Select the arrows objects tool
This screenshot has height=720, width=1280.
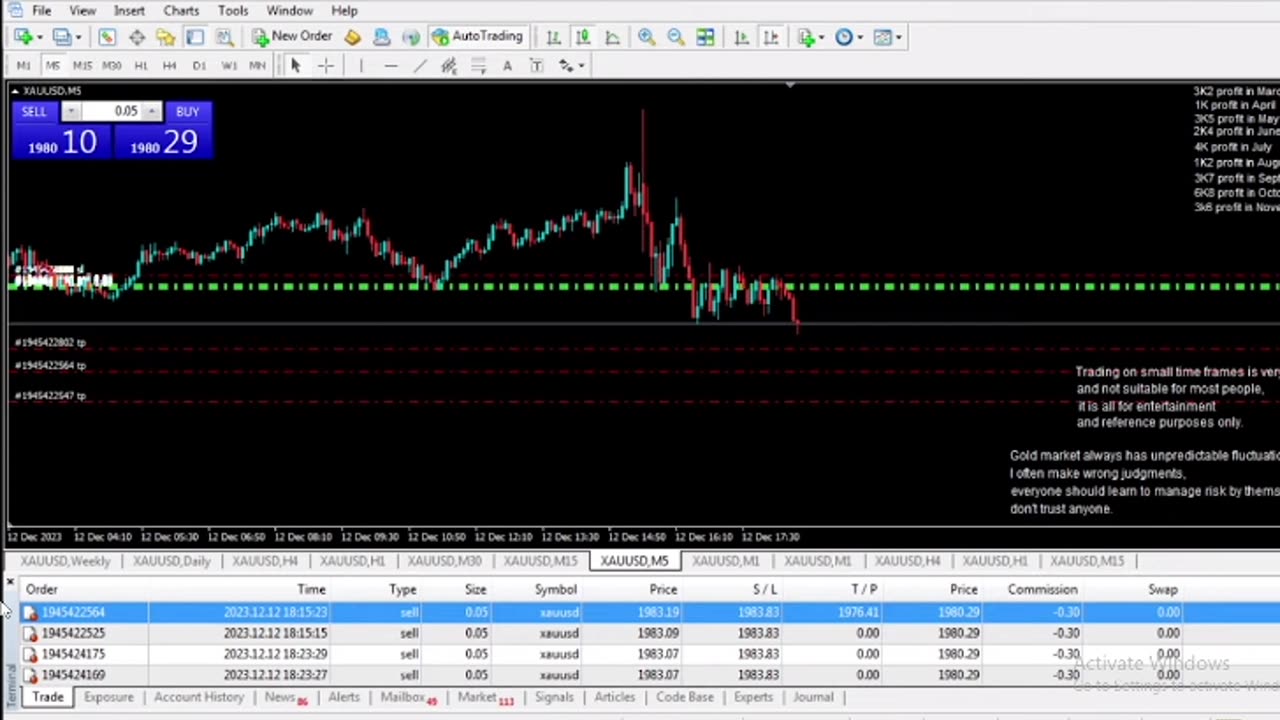[x=566, y=66]
